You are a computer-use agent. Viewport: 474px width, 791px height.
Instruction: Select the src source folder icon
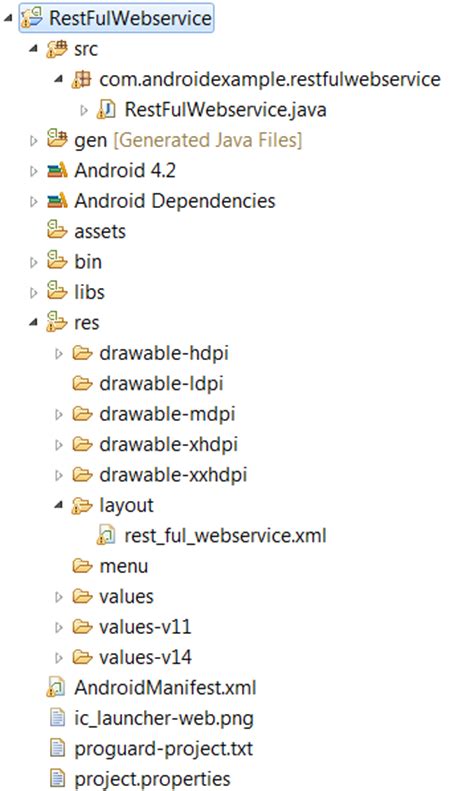coord(56,49)
